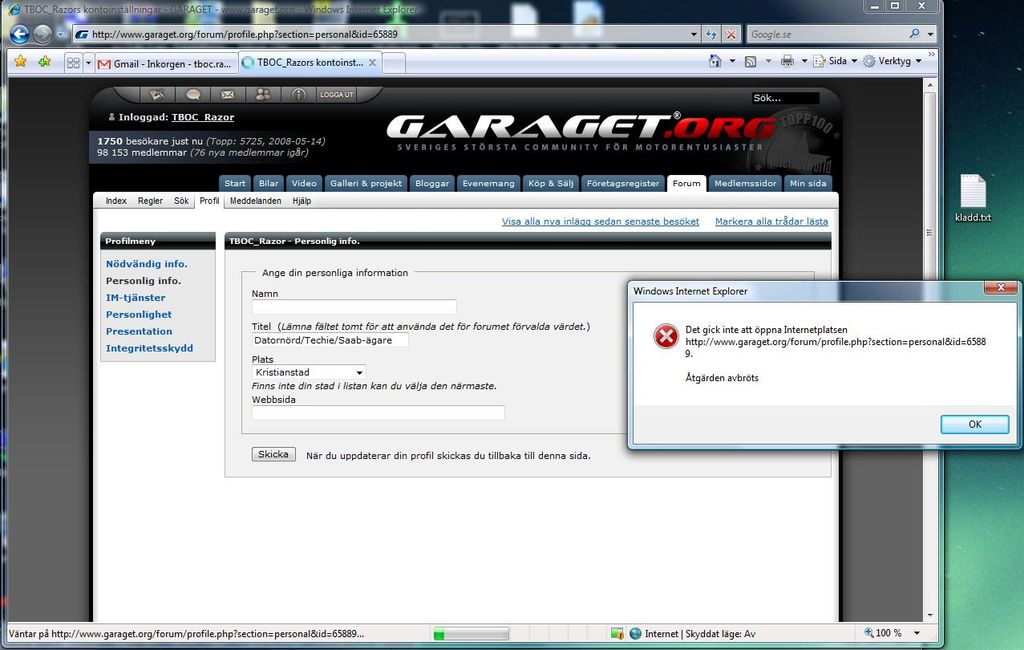Open the garaget mail envelope icon
The height and width of the screenshot is (650, 1024).
[x=227, y=95]
